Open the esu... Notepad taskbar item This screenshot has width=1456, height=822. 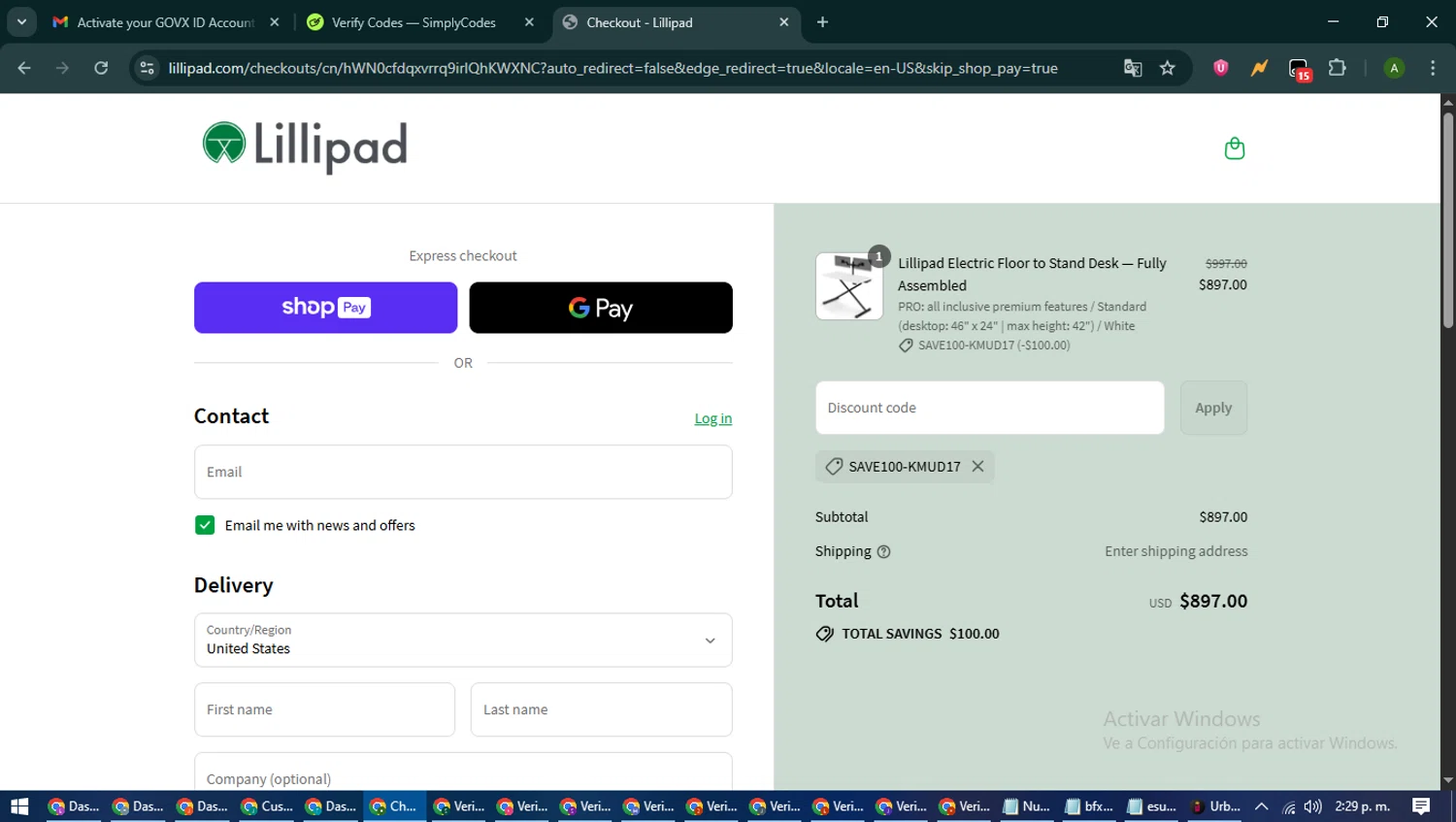coord(1151,806)
